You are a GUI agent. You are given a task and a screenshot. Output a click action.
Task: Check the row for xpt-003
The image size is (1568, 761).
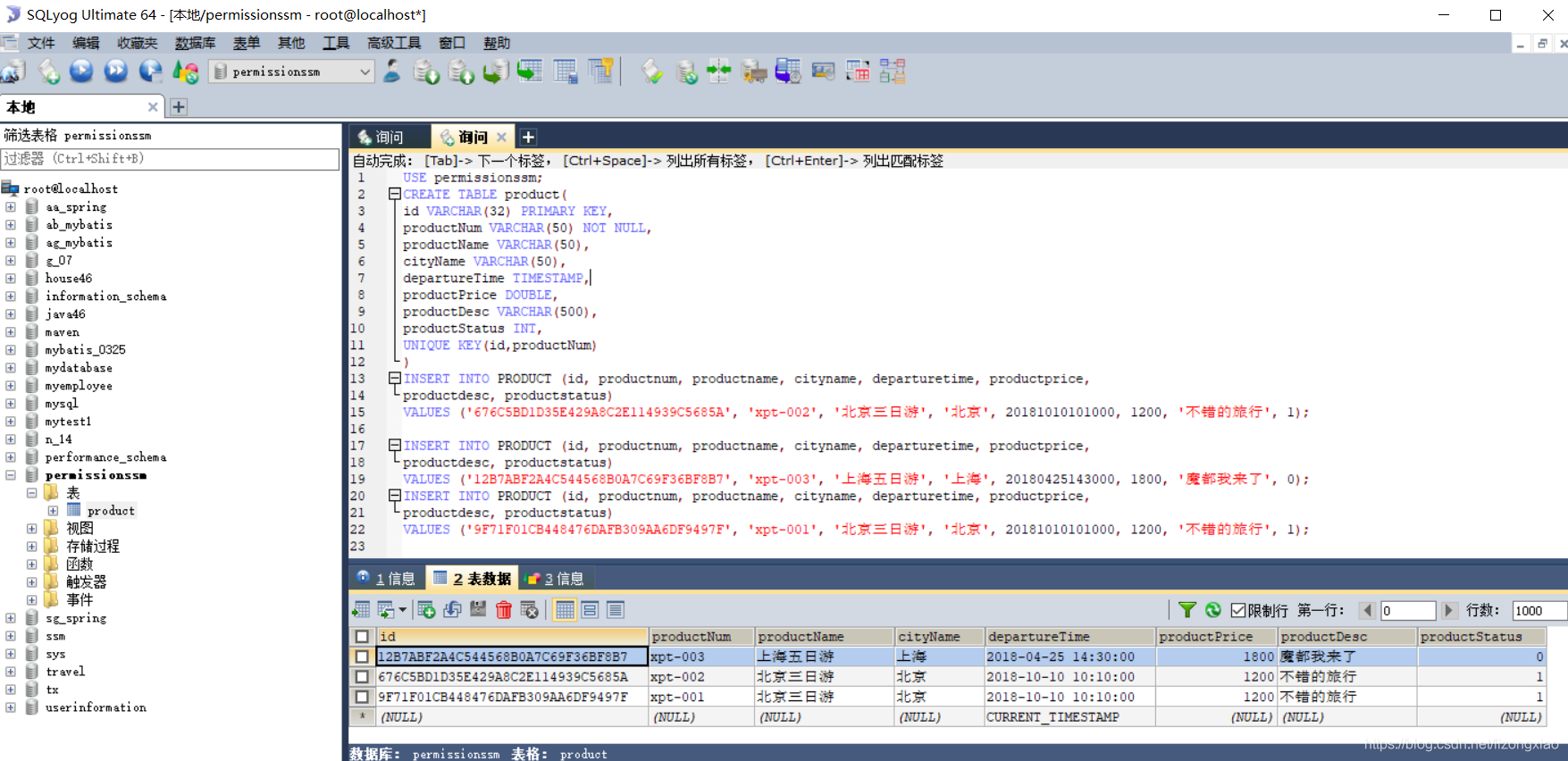click(x=362, y=656)
